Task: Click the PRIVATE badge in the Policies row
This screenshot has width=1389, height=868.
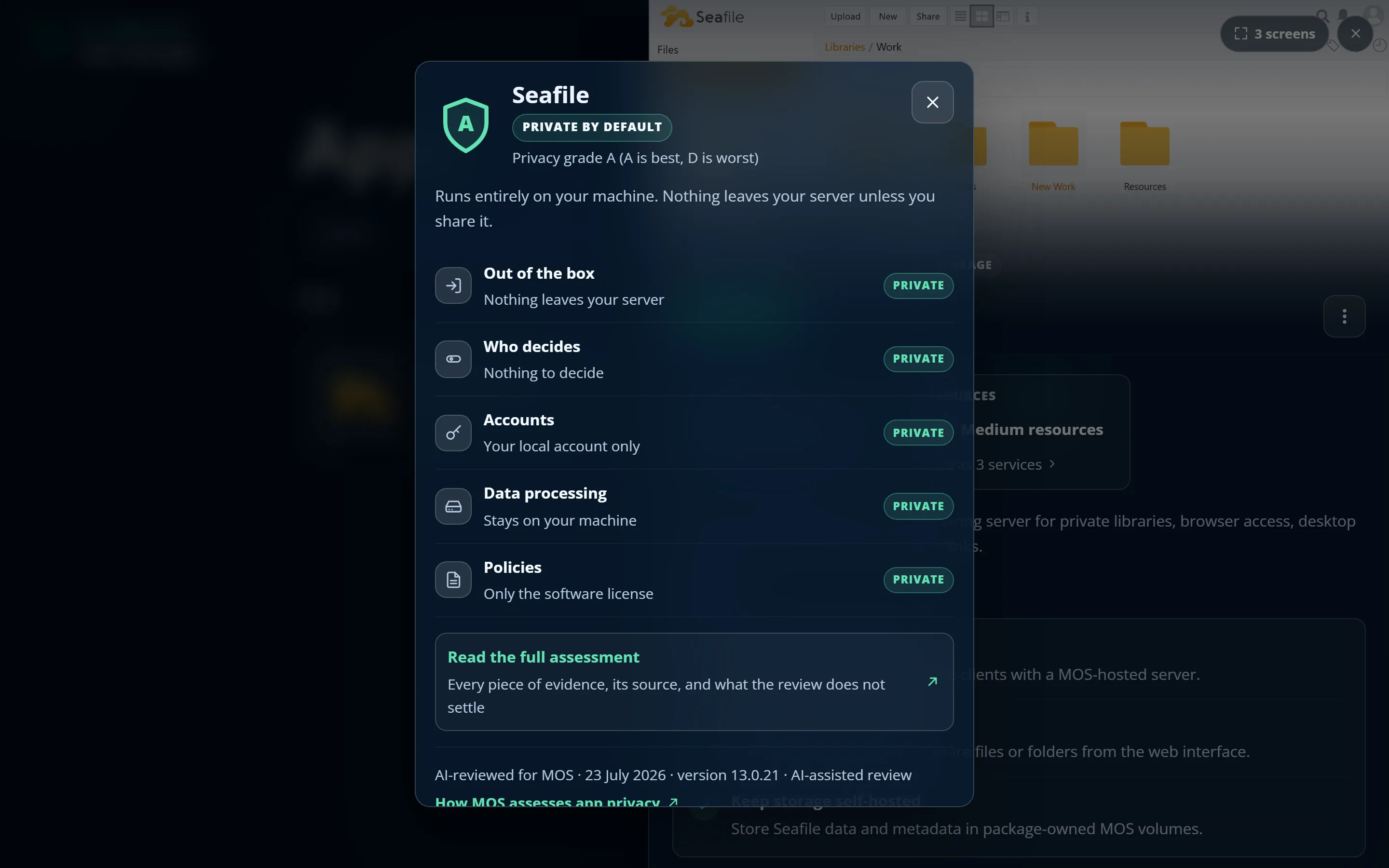Action: point(918,580)
